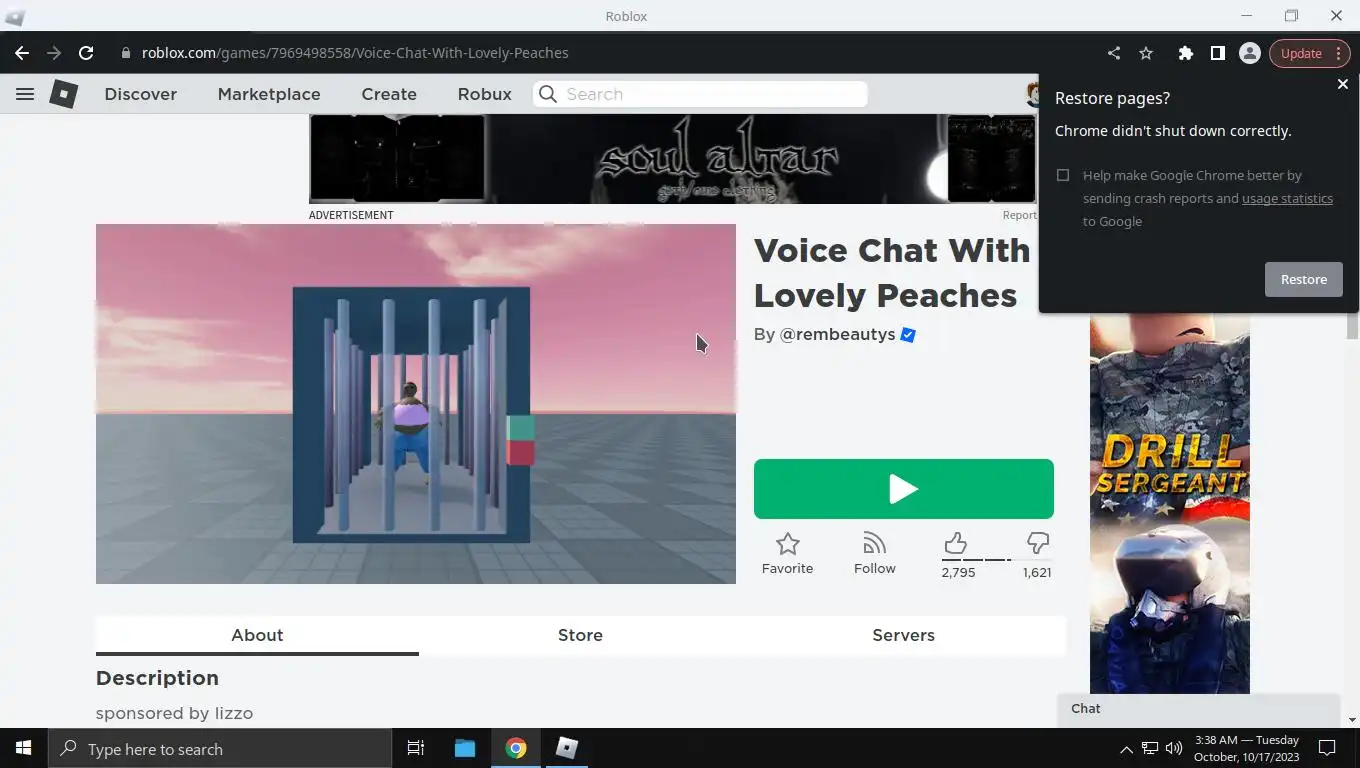
Task: Click the 1,621 dislikes count
Action: [1037, 572]
